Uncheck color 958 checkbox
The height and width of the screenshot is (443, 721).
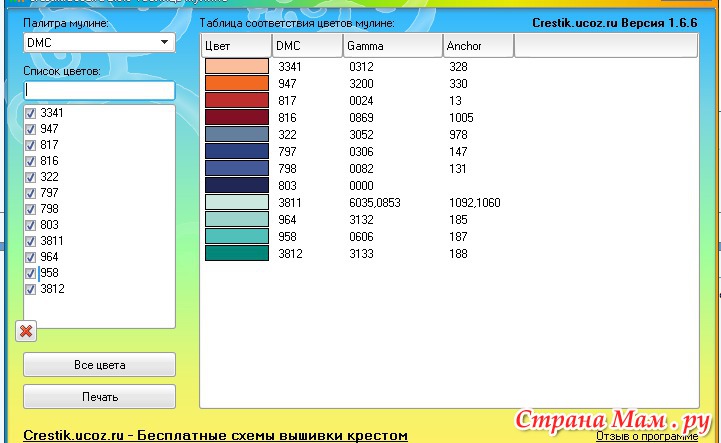(x=30, y=273)
